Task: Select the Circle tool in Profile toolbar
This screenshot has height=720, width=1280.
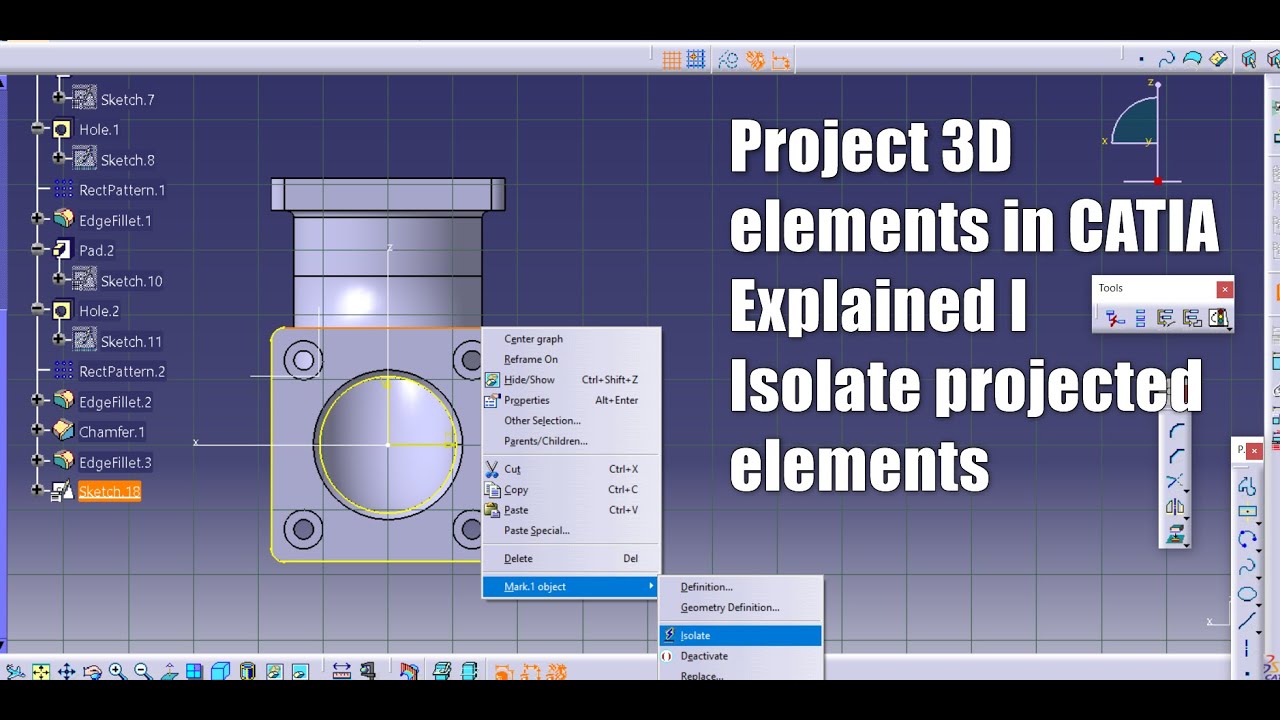Action: pos(1247,539)
